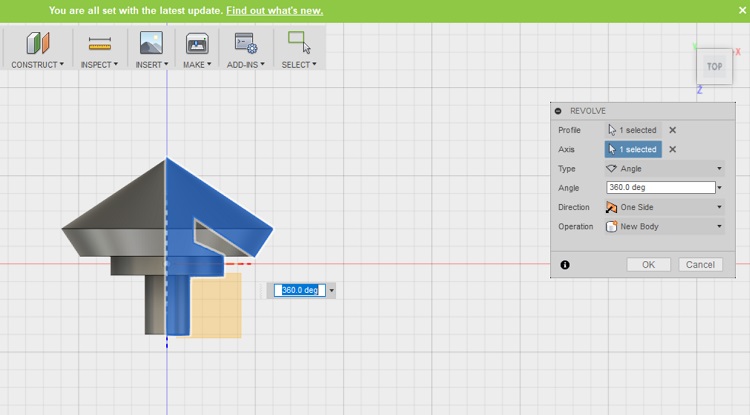Click the Add-Ins scripts icon
This screenshot has height=415, width=750.
coord(246,44)
